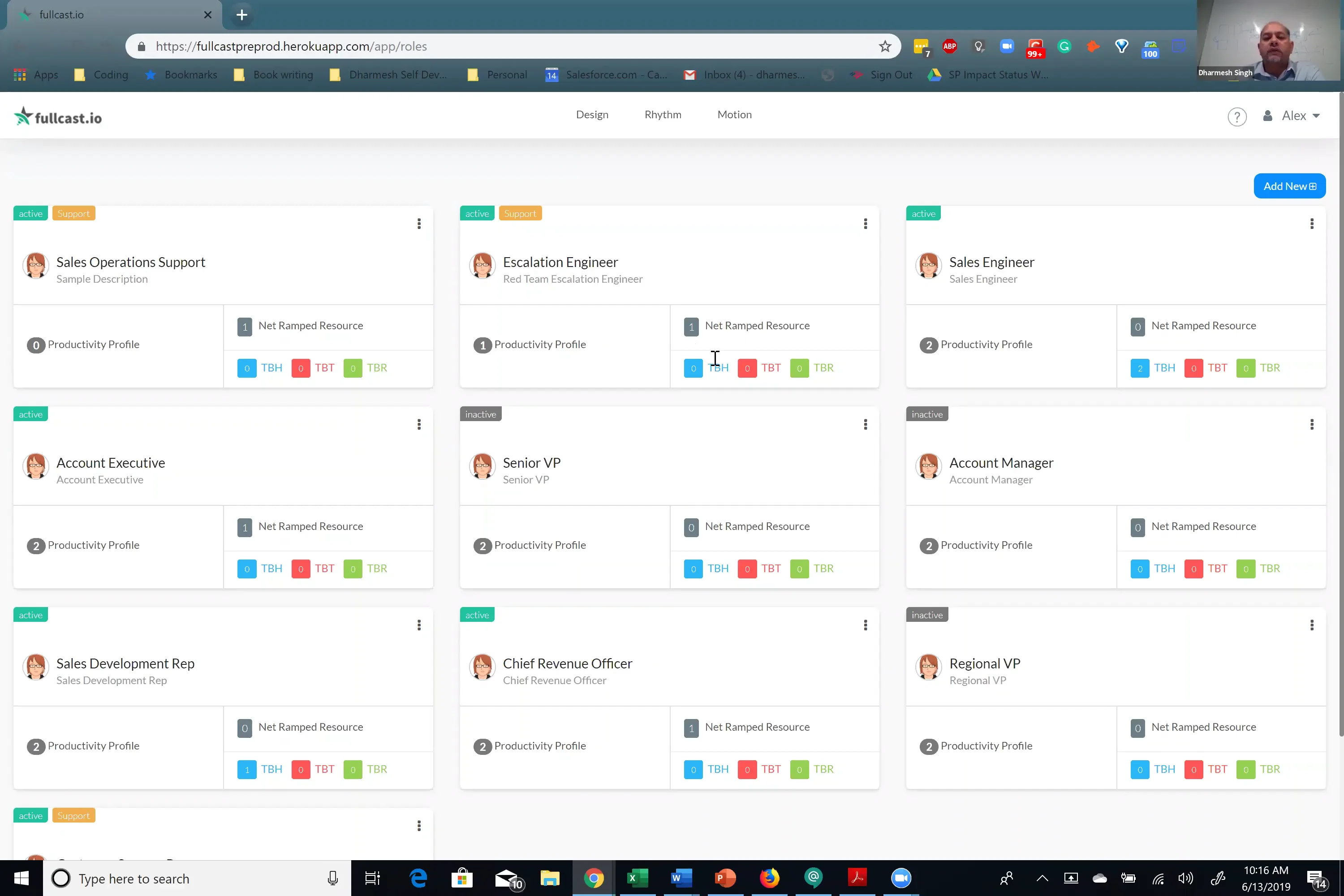1344x896 pixels.
Task: Click the Support tag on Escalation Engineer card
Action: point(520,212)
